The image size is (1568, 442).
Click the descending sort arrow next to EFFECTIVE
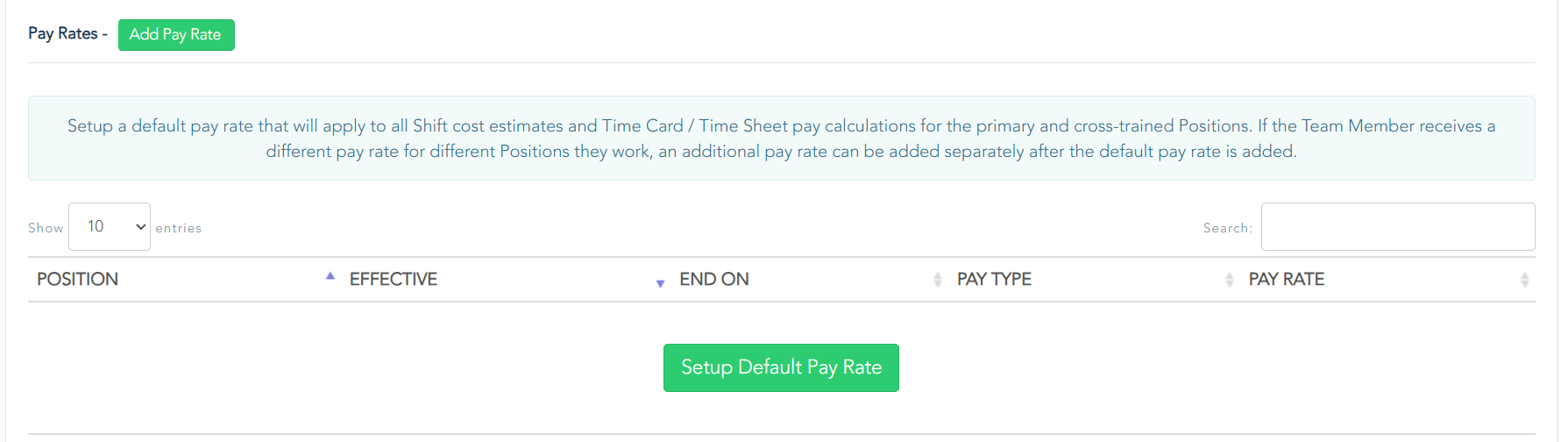pyautogui.click(x=660, y=283)
